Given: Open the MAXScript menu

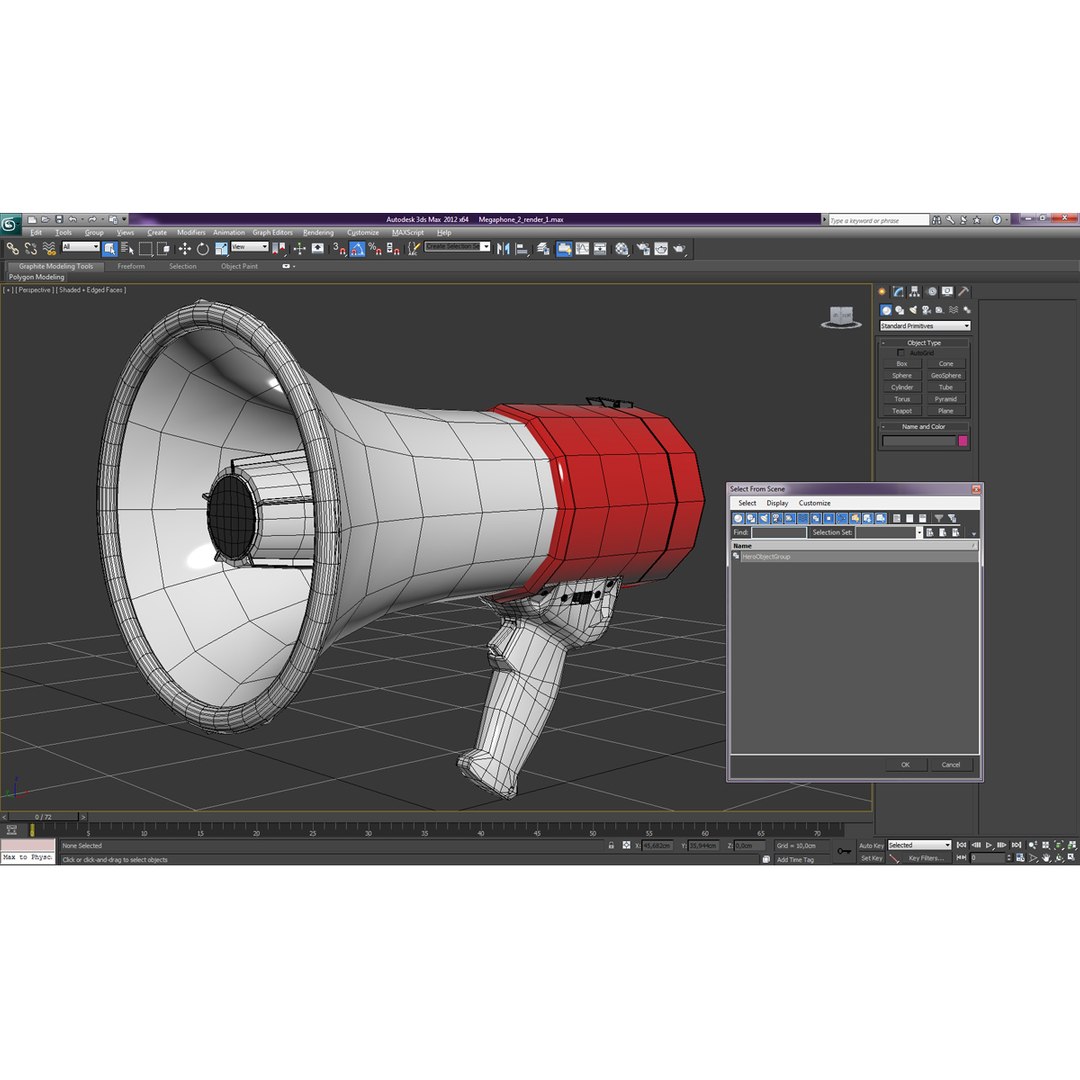Looking at the screenshot, I should click(408, 233).
